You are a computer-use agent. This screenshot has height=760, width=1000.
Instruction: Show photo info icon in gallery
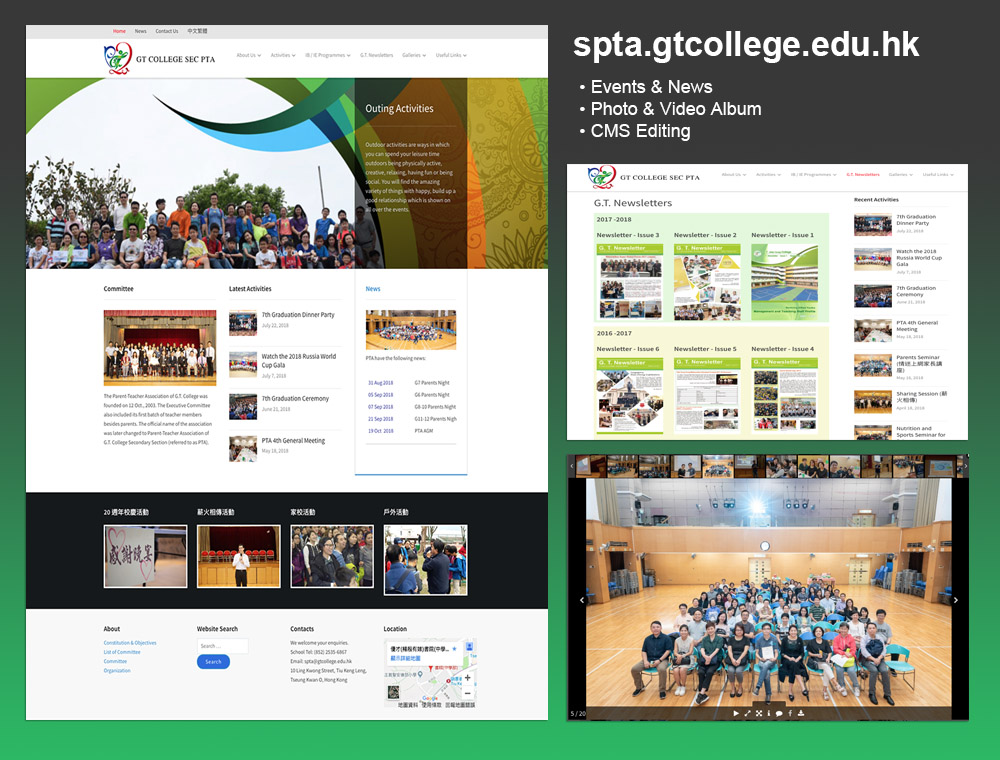(768, 713)
